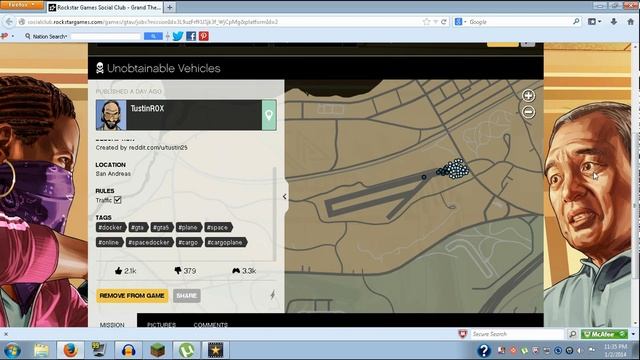
Task: Select the Rockstar Games Social Club tab
Action: [105, 7]
